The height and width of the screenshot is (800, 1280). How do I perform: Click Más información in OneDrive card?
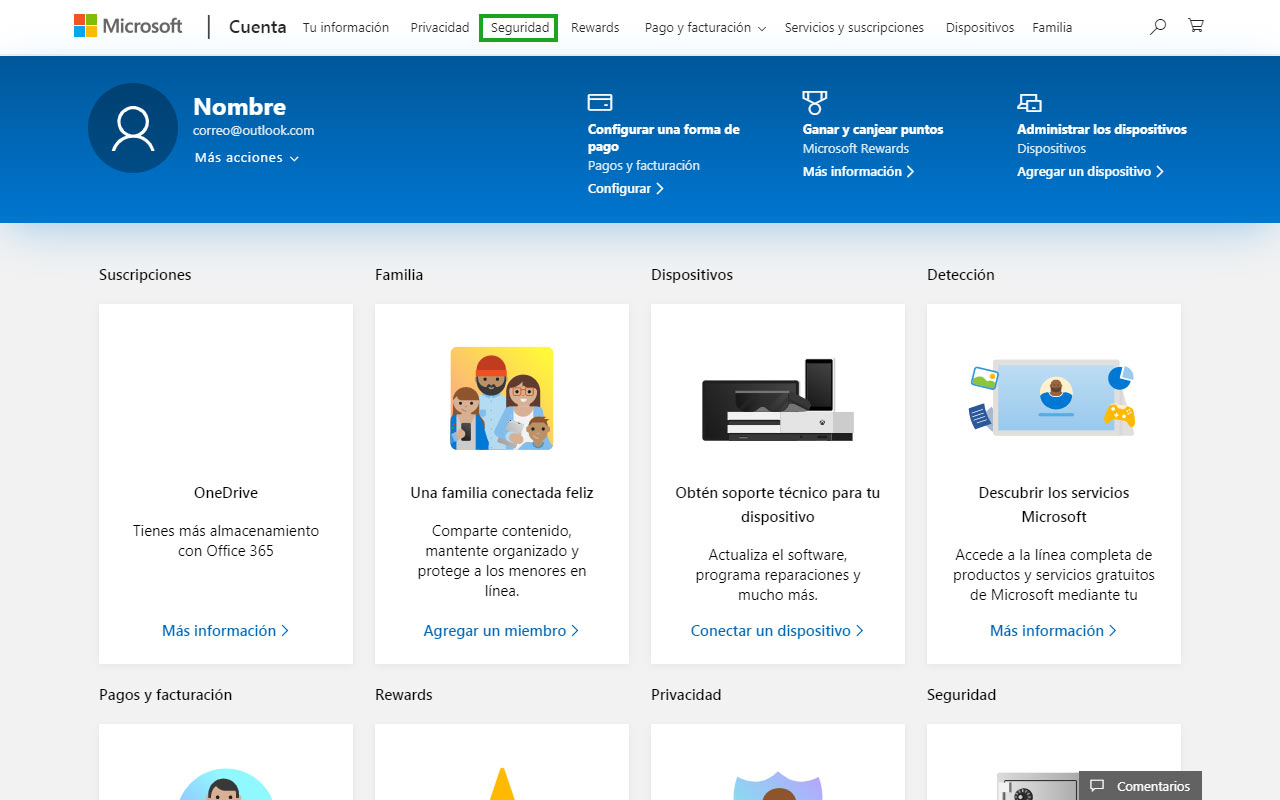(226, 631)
